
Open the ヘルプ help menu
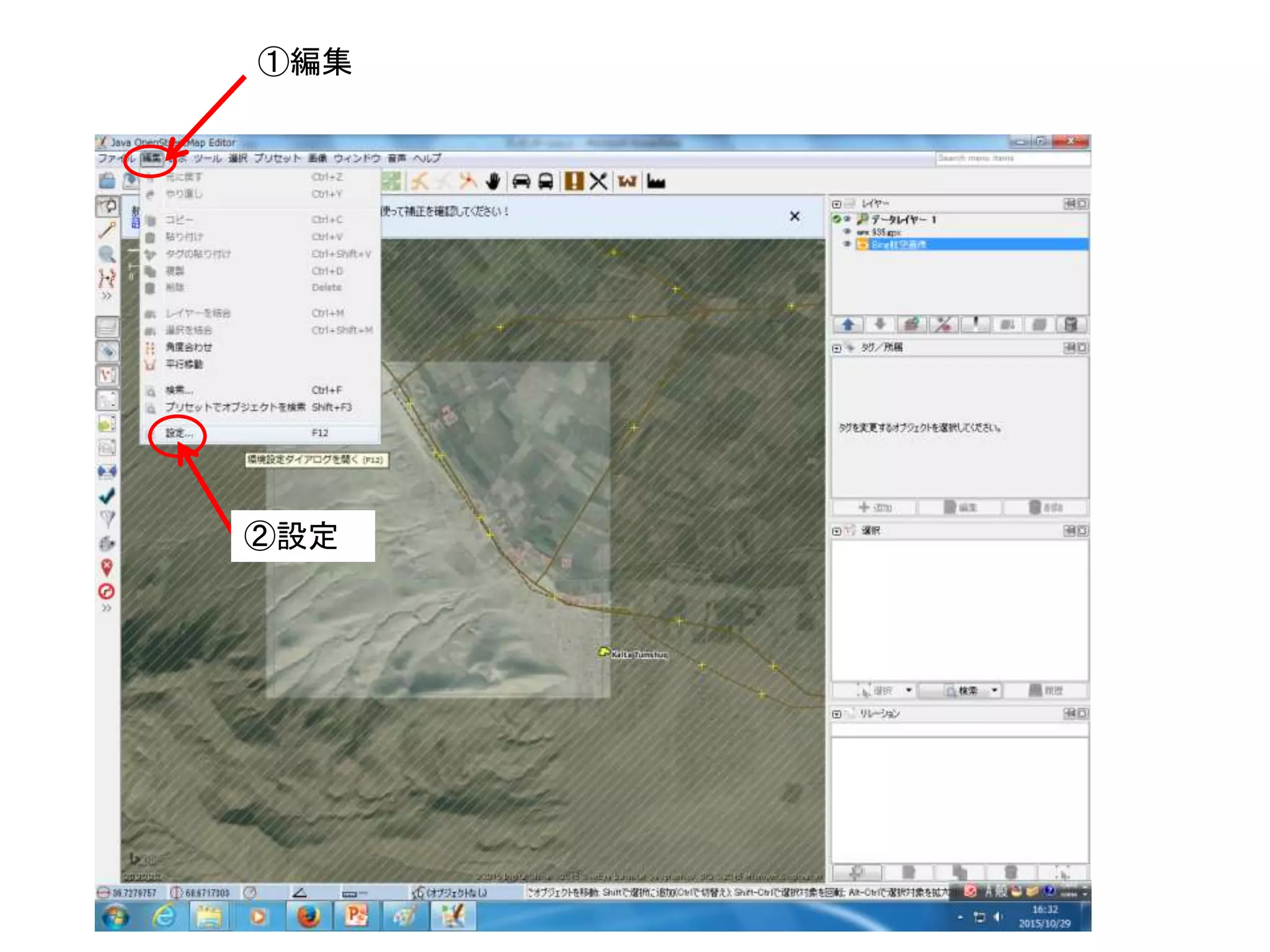pyautogui.click(x=427, y=158)
